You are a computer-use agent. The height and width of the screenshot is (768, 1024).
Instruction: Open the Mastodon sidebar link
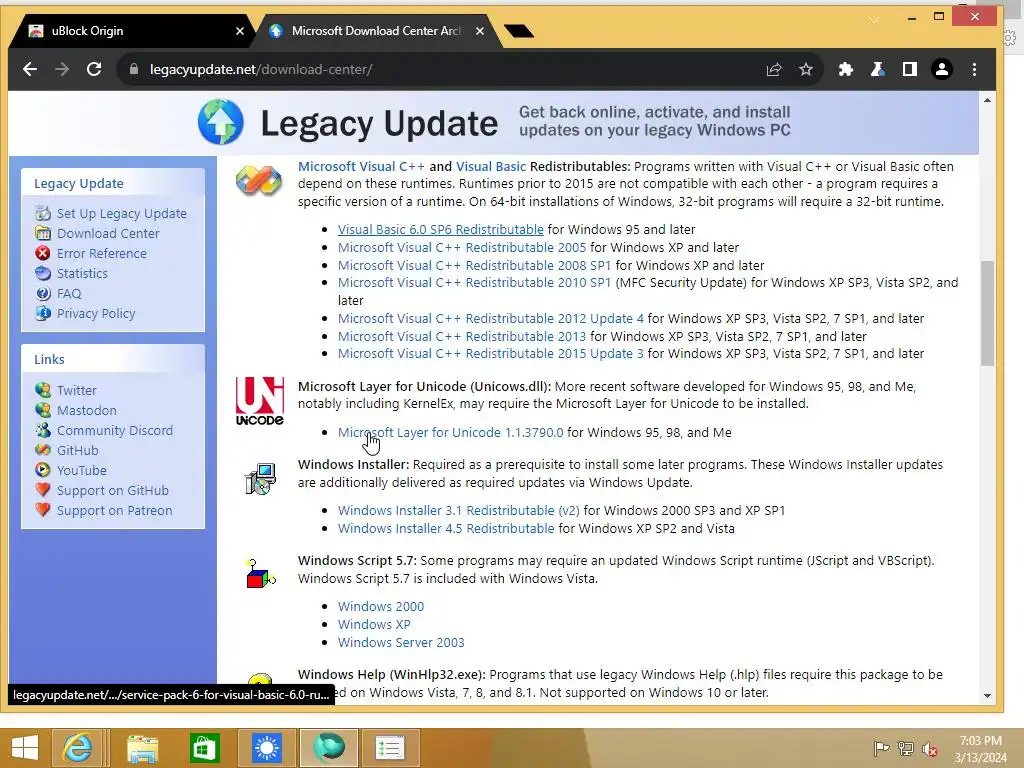(87, 410)
